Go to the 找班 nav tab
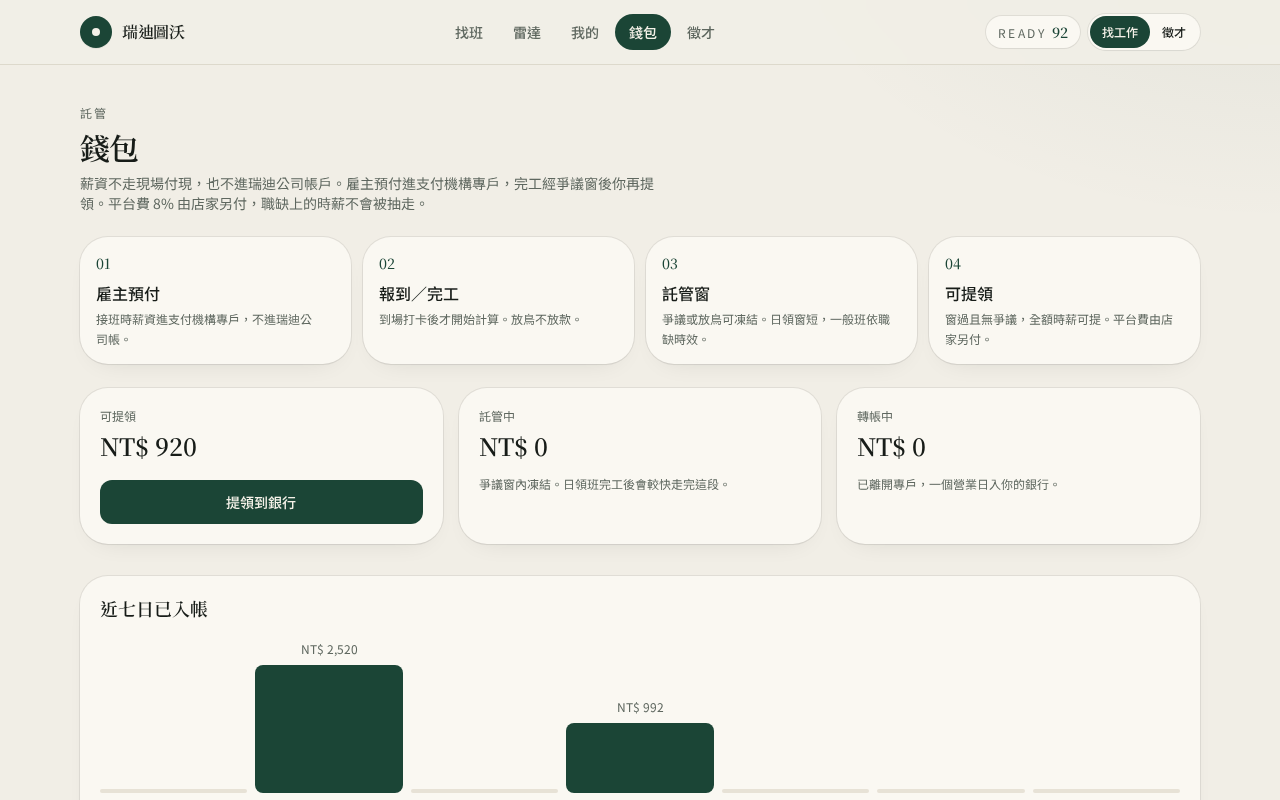Screen dimensions: 1280x800 click(469, 32)
